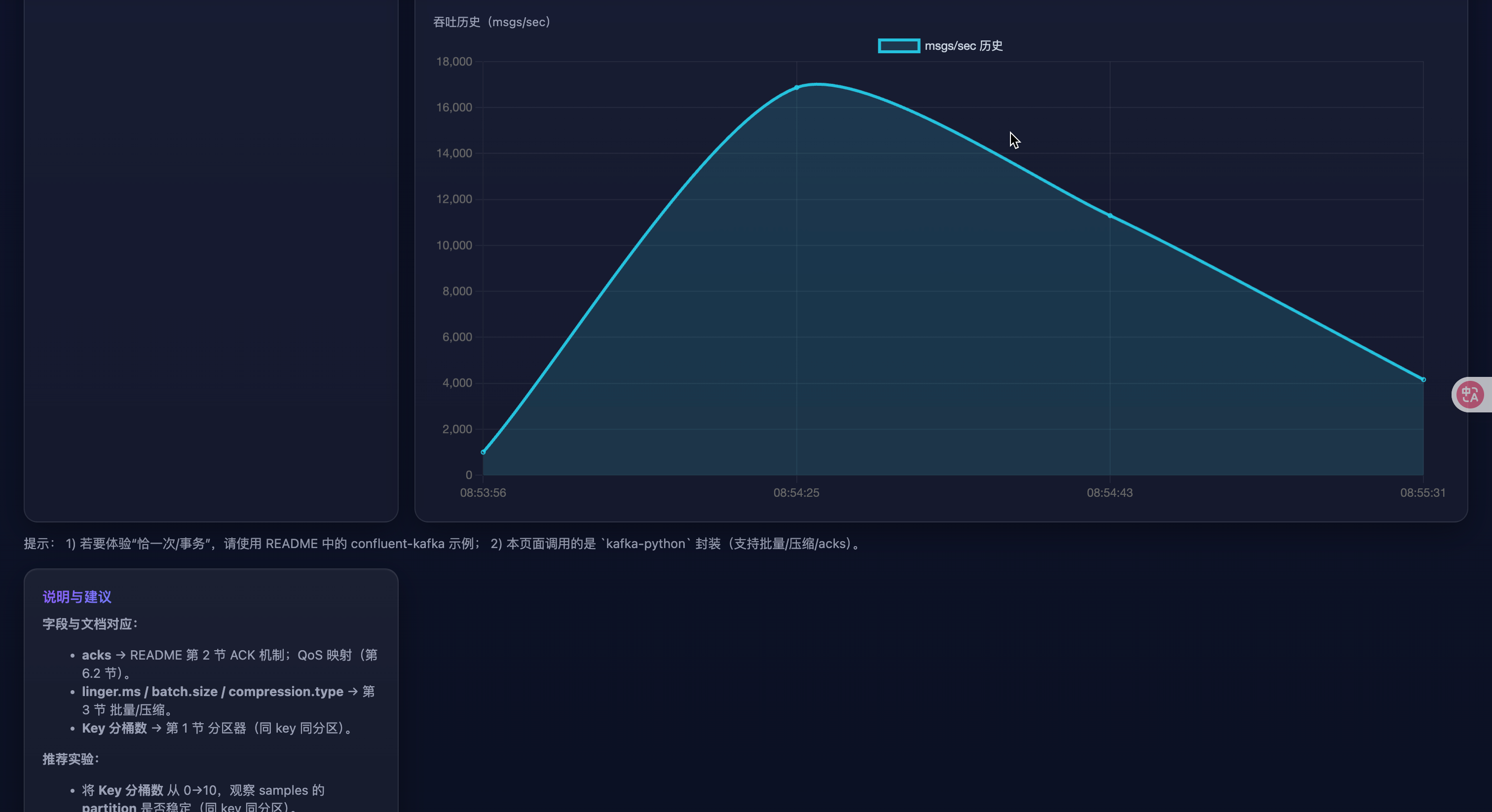Click the 08:53:56 x-axis time label
The height and width of the screenshot is (812, 1492).
coord(483,493)
